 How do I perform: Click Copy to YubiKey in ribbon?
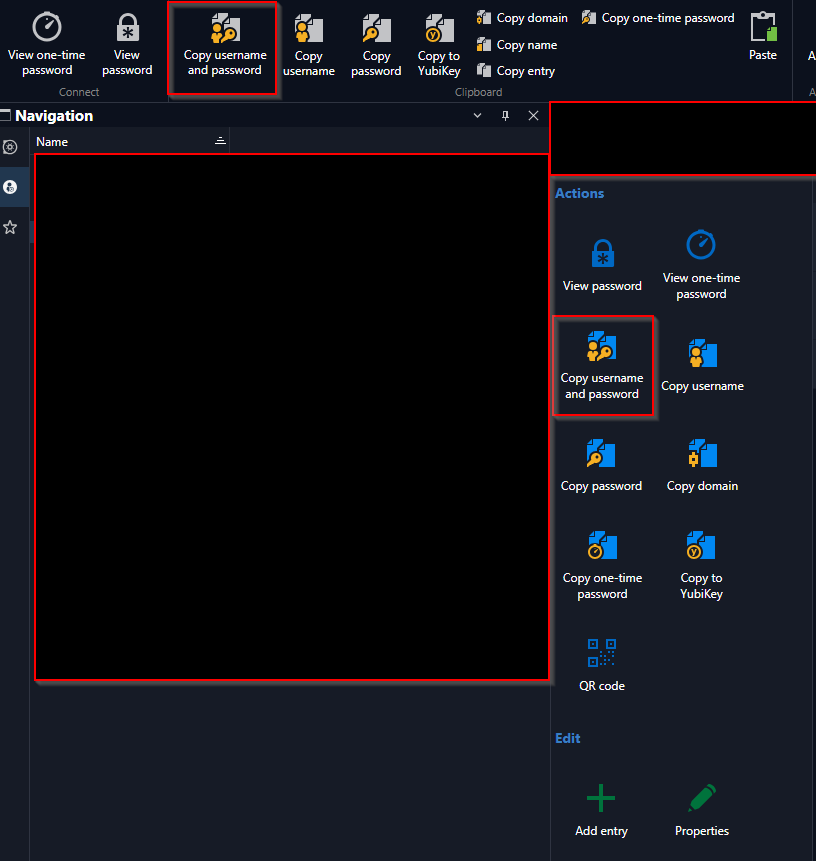(439, 46)
